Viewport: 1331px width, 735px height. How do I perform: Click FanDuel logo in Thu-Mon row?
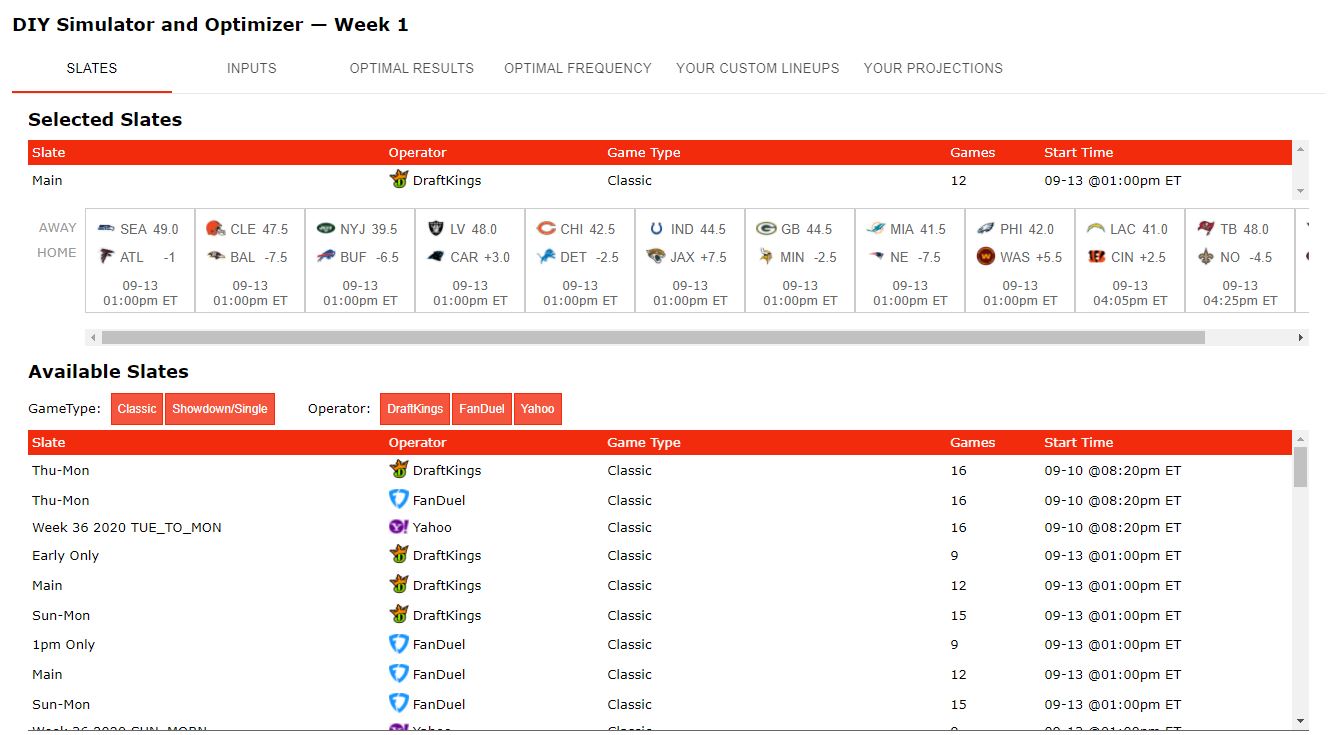point(399,499)
